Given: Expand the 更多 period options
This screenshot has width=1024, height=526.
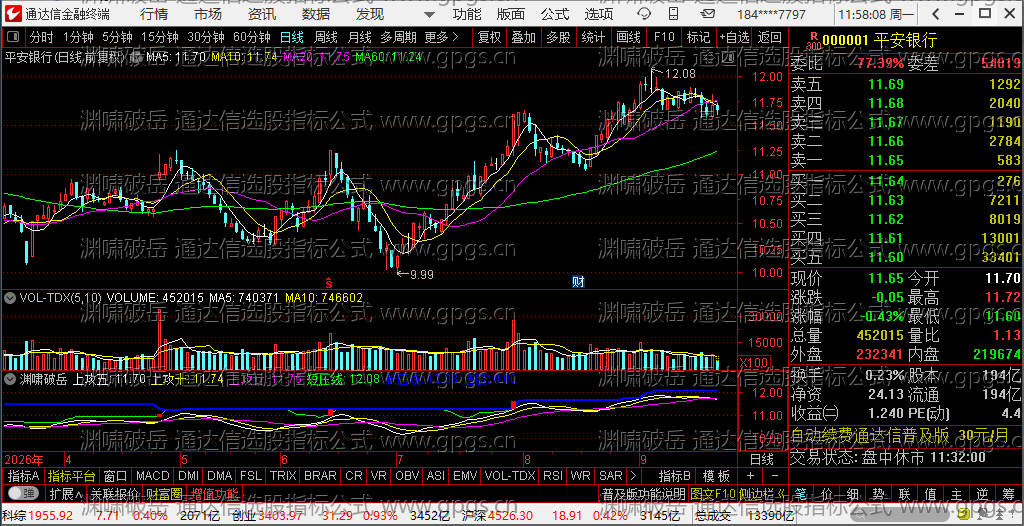Looking at the screenshot, I should (x=441, y=37).
